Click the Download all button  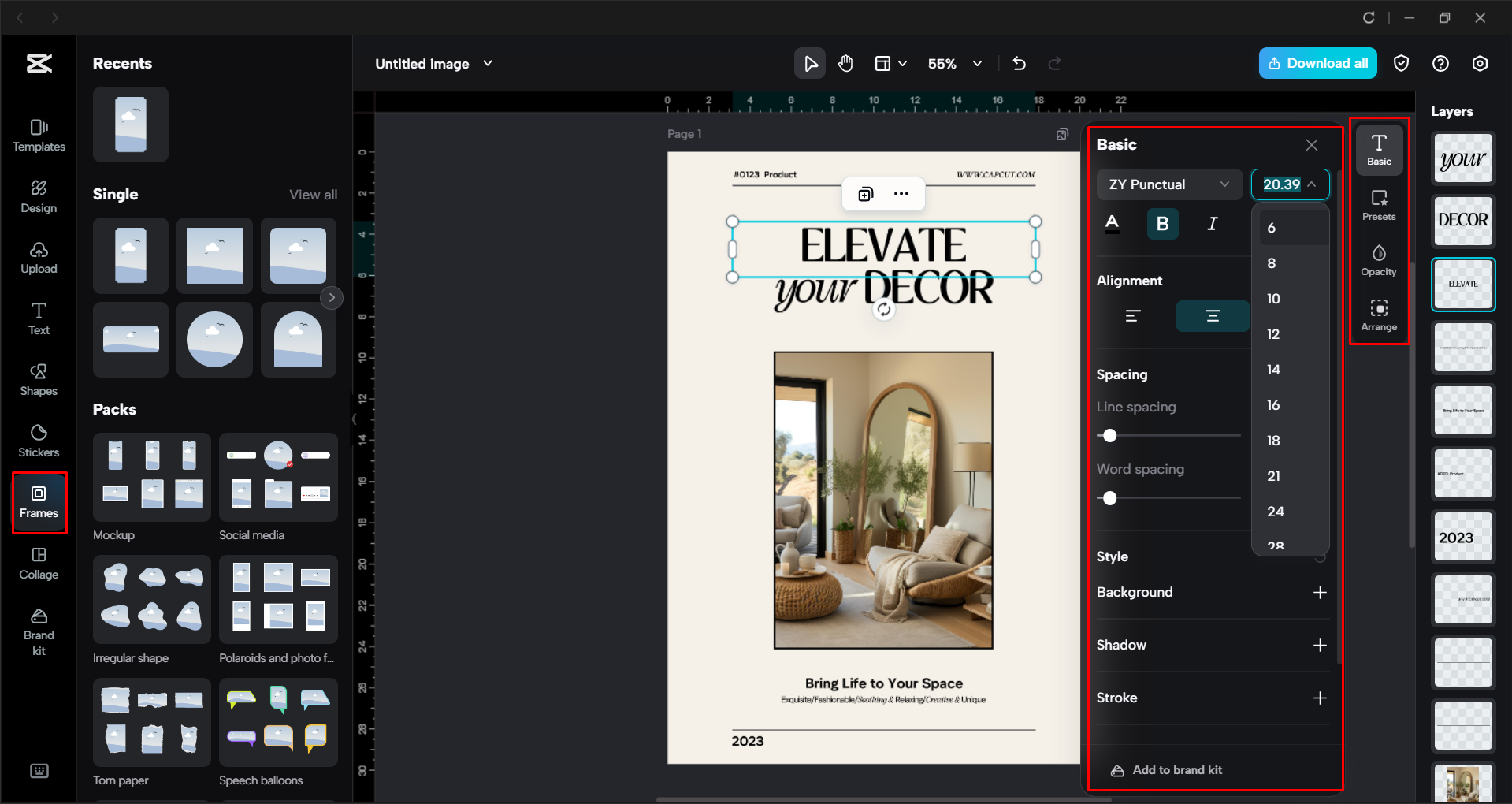point(1317,63)
